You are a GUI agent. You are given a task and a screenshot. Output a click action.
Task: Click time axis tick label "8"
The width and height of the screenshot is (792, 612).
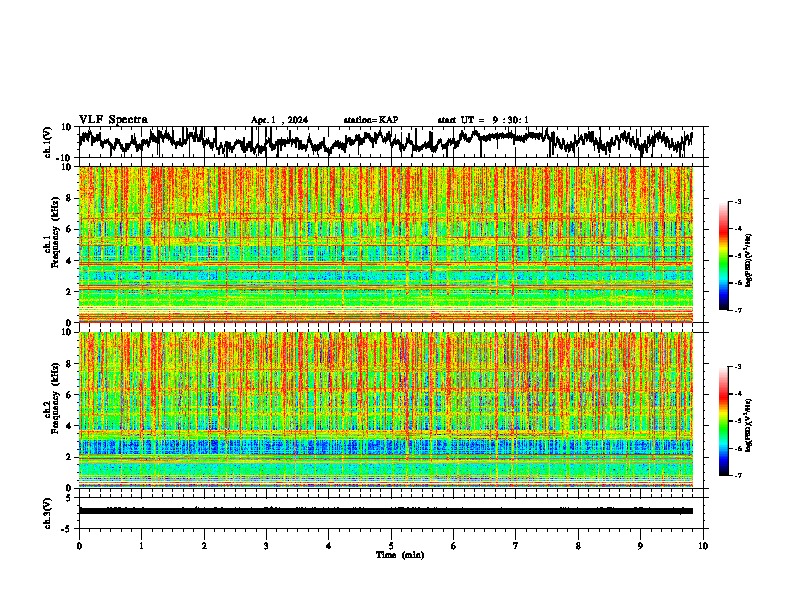pyautogui.click(x=578, y=546)
